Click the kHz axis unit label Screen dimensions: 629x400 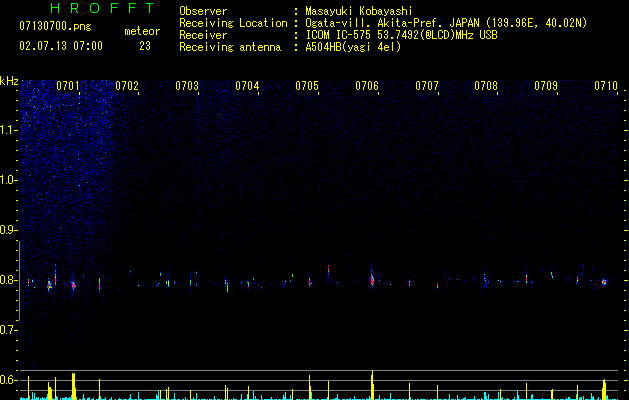point(9,81)
